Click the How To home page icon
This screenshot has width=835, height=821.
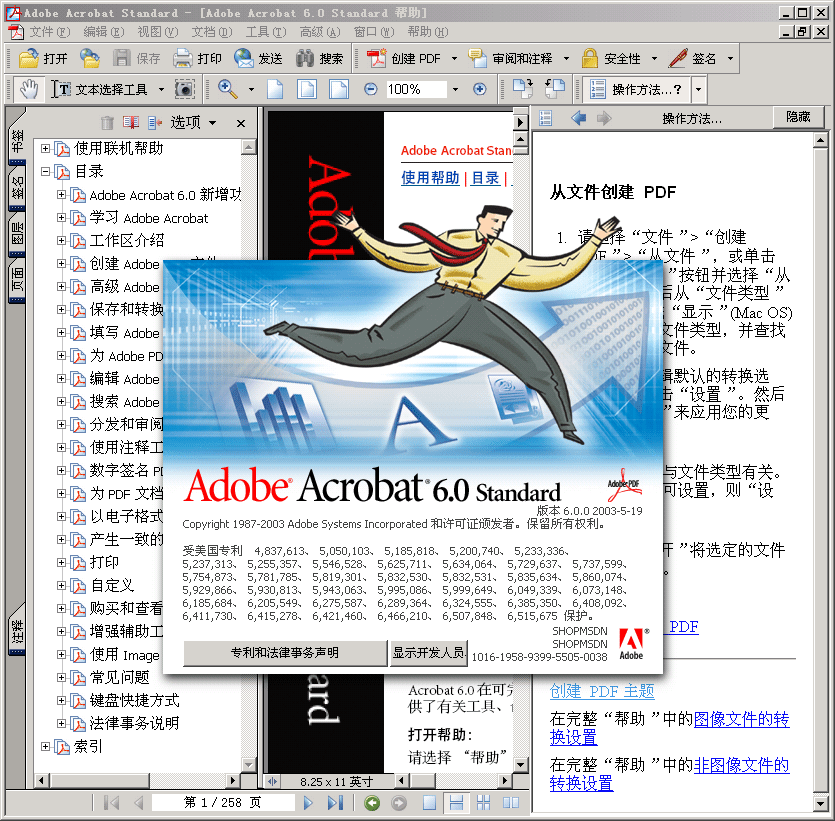click(545, 118)
